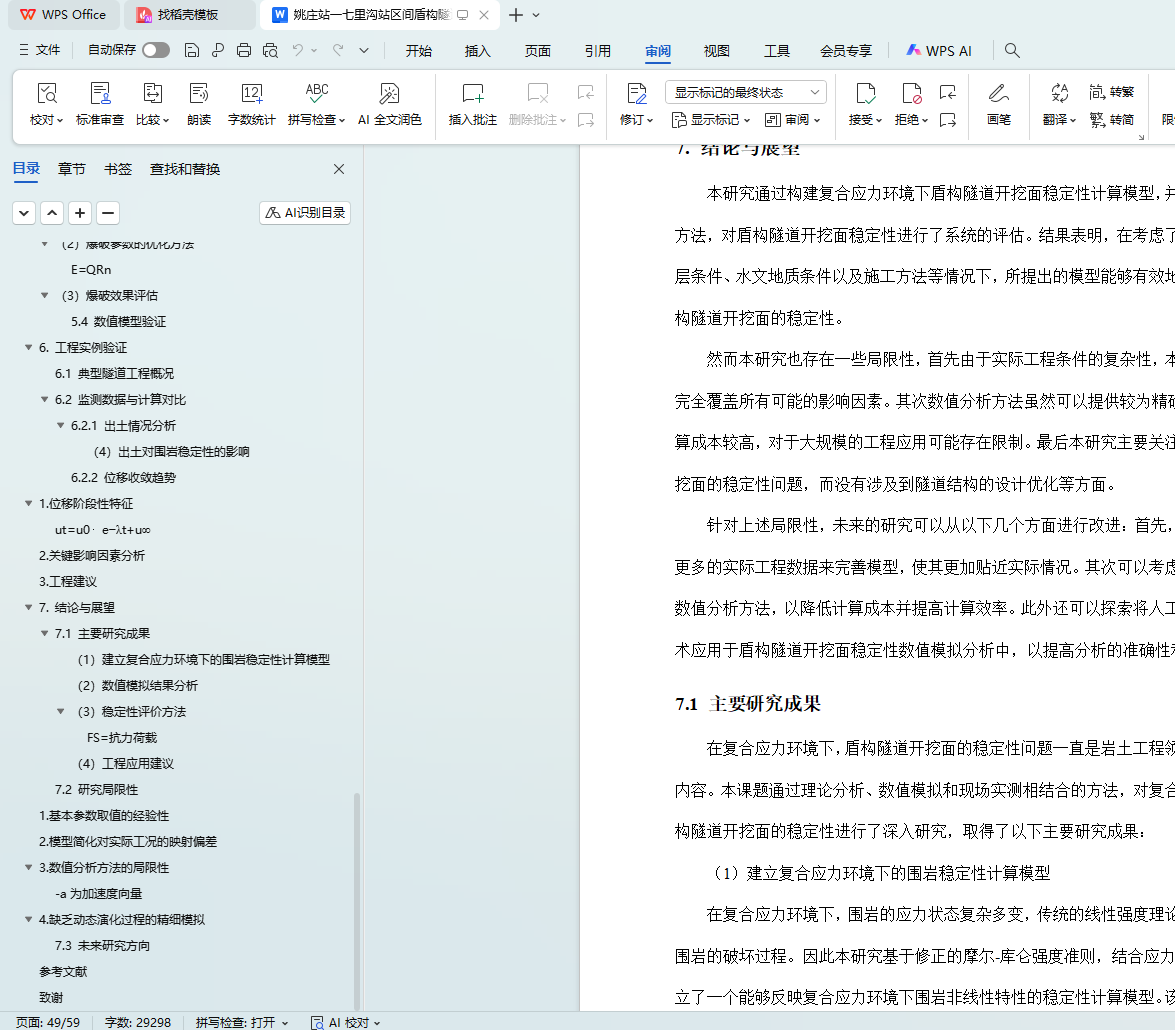The image size is (1175, 1030).
Task: Click the 朗读 read aloud icon
Action: (199, 95)
